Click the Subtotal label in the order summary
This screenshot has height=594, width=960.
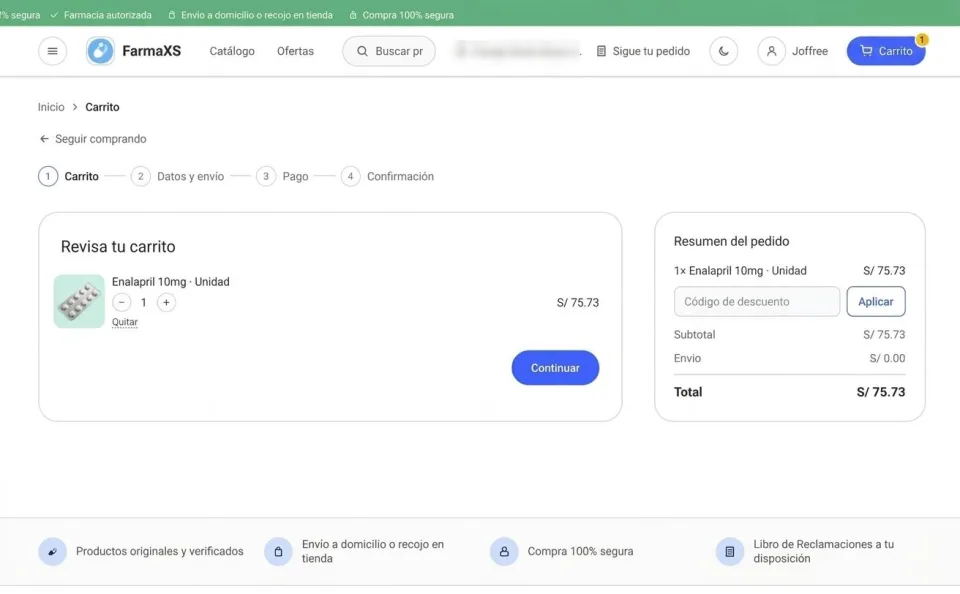pos(694,334)
